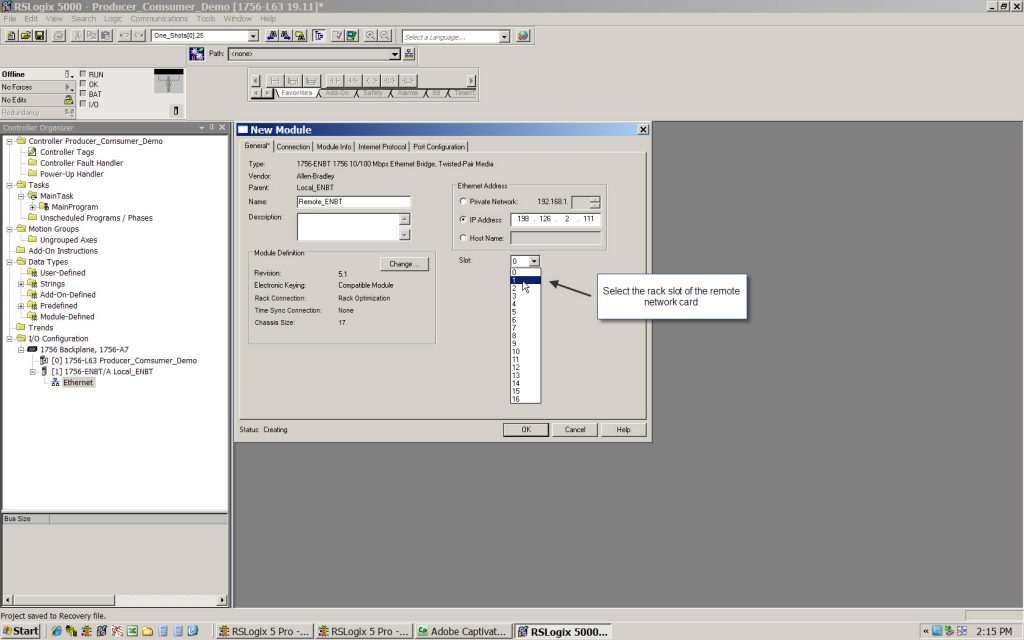The width and height of the screenshot is (1024, 640).
Task: Click the Description box down scroll arrow
Action: click(x=404, y=234)
